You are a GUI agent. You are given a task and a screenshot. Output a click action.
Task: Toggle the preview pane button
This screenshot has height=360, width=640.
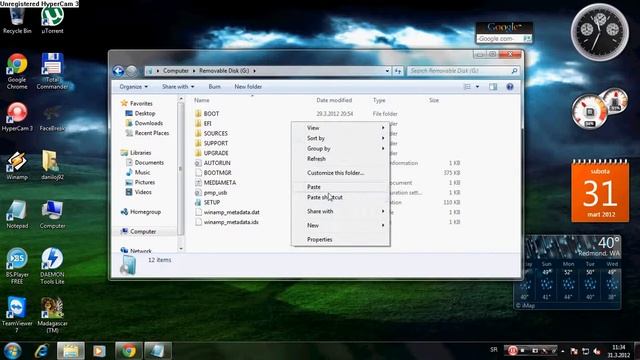click(x=493, y=87)
